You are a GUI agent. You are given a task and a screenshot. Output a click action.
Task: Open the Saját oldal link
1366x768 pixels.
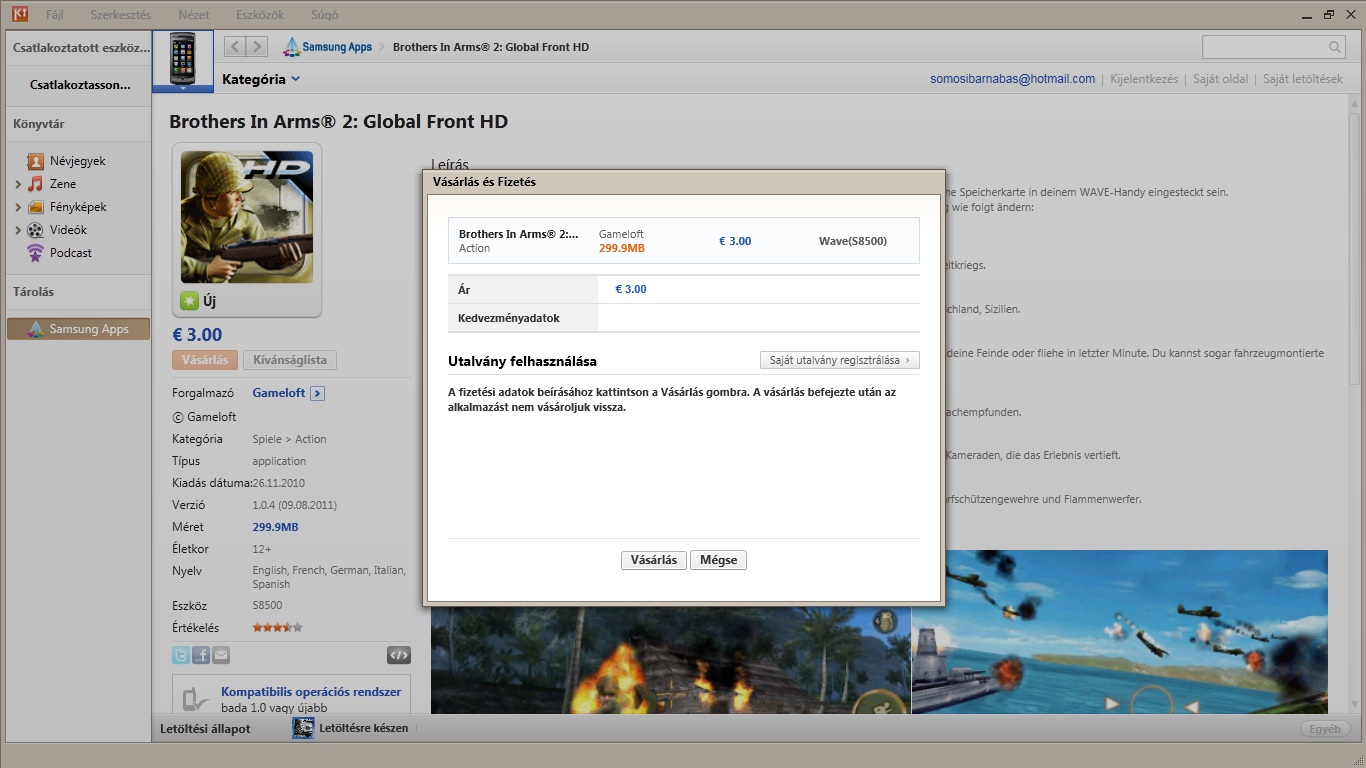(1220, 79)
